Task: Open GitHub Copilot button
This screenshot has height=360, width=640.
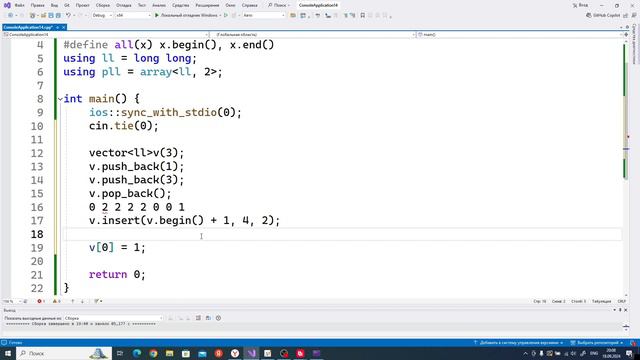Action: (x=603, y=15)
